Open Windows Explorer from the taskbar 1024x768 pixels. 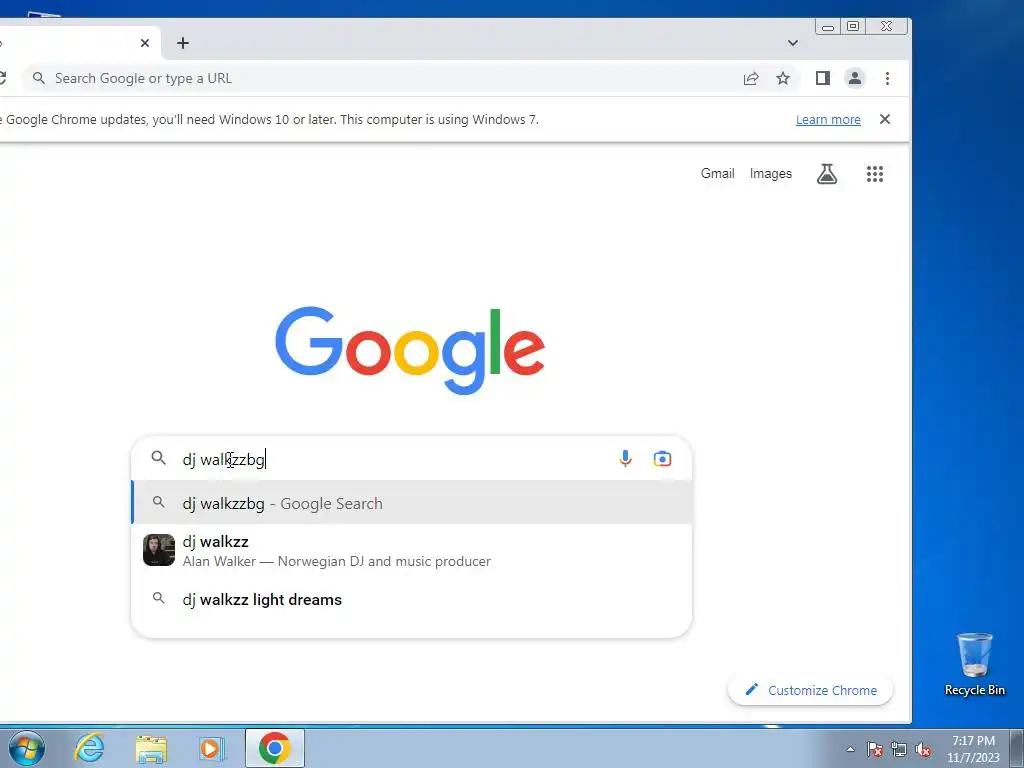click(151, 748)
